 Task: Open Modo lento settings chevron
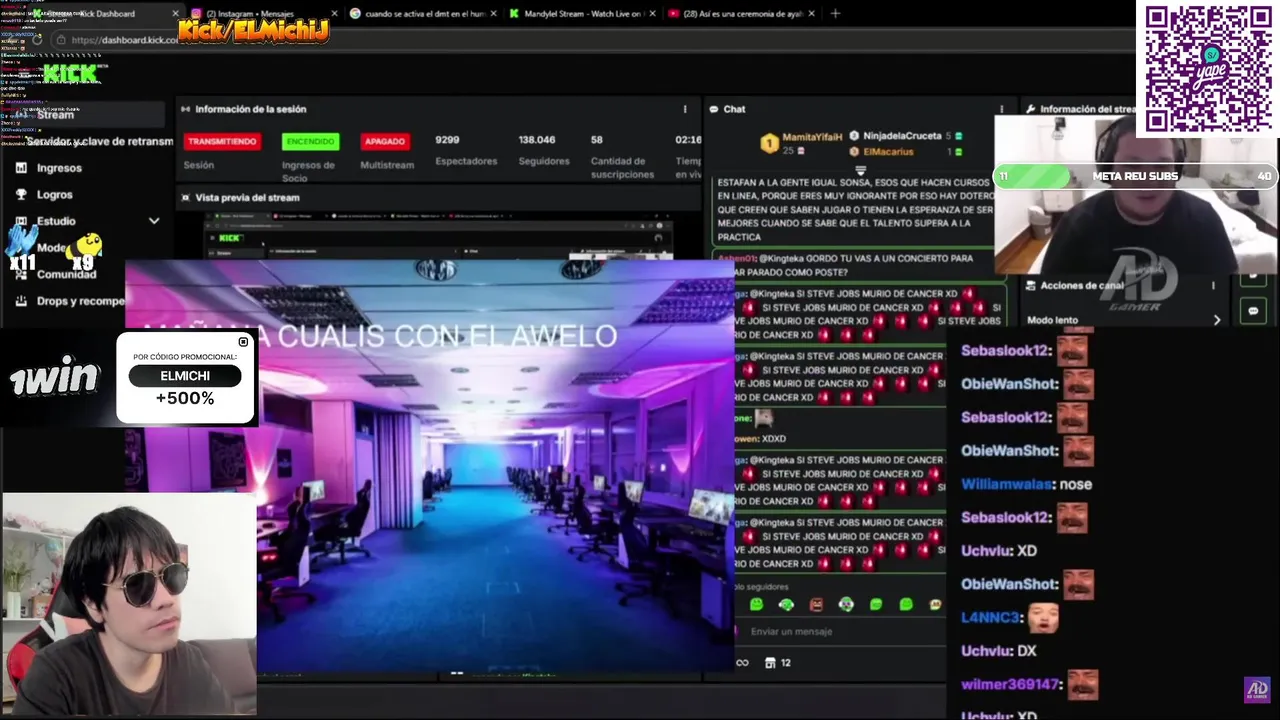(1217, 320)
